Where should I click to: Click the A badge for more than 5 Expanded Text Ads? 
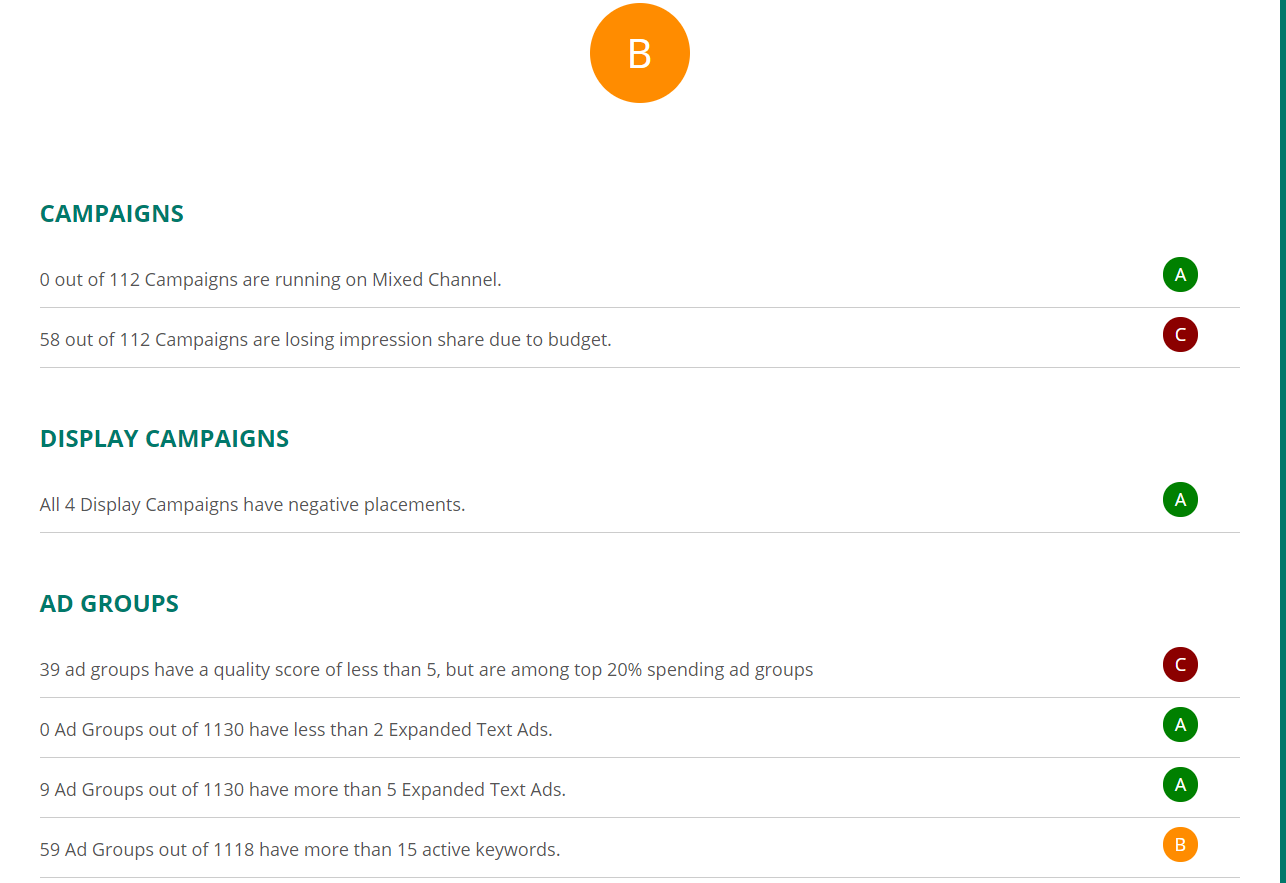(1180, 785)
